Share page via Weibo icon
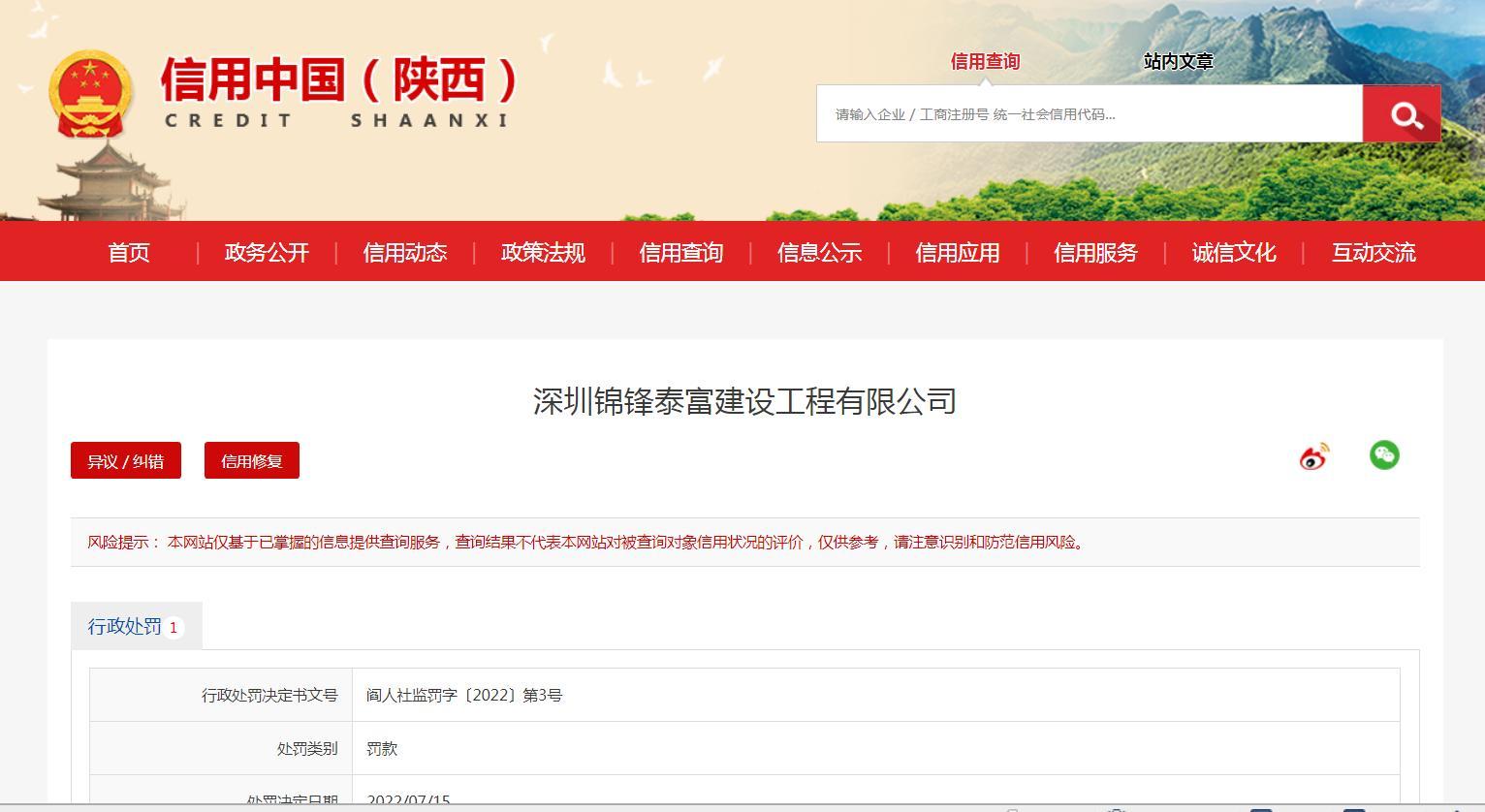 (x=1313, y=456)
